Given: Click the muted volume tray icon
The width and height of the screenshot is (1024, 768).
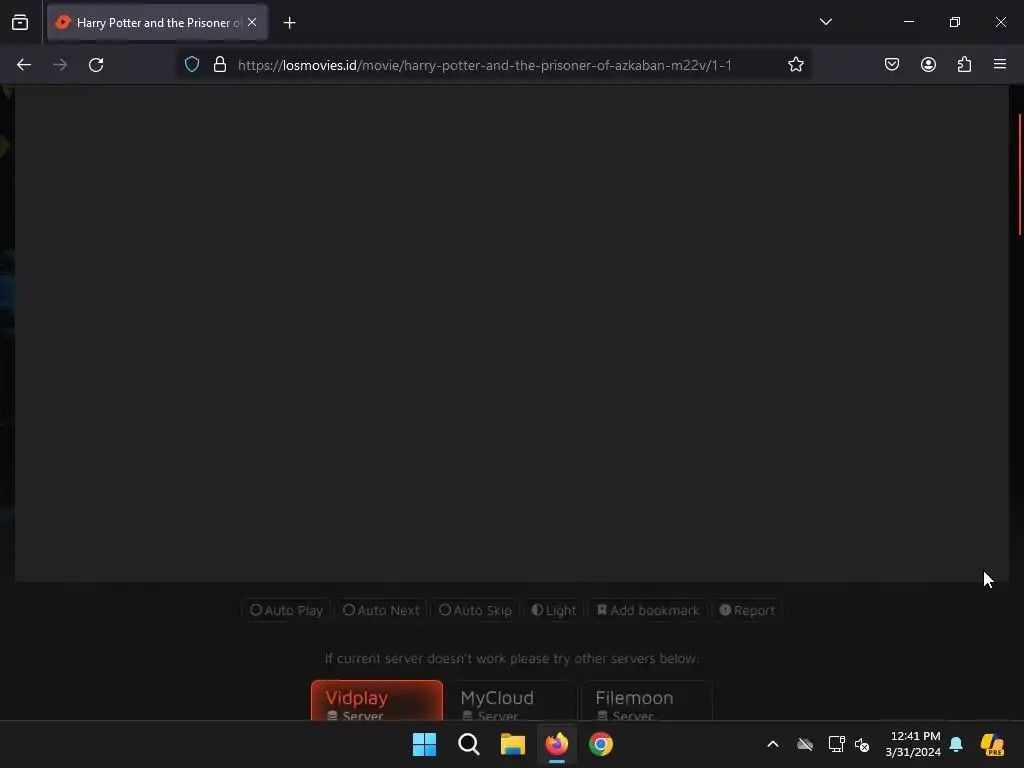Looking at the screenshot, I should click(x=862, y=744).
